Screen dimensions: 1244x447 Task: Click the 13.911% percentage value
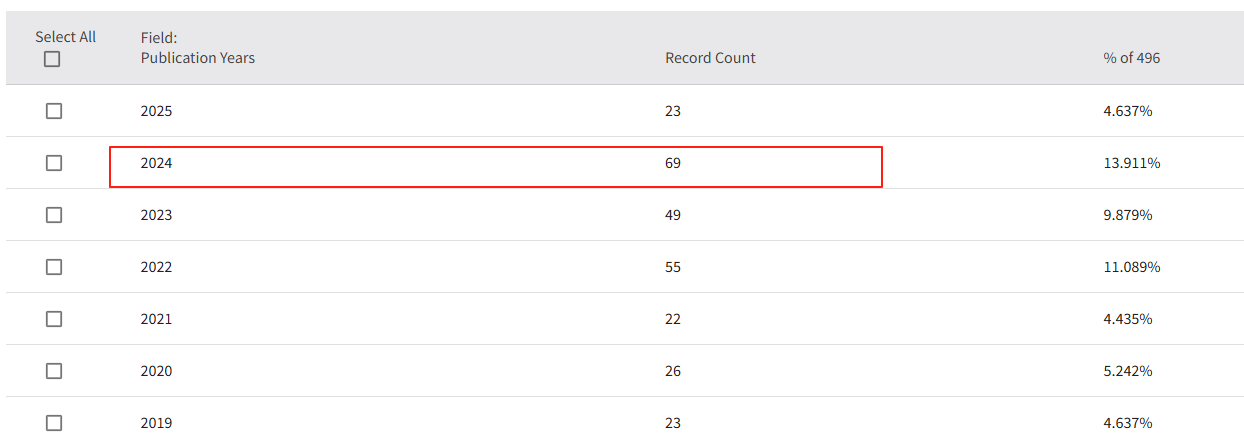coord(1131,163)
